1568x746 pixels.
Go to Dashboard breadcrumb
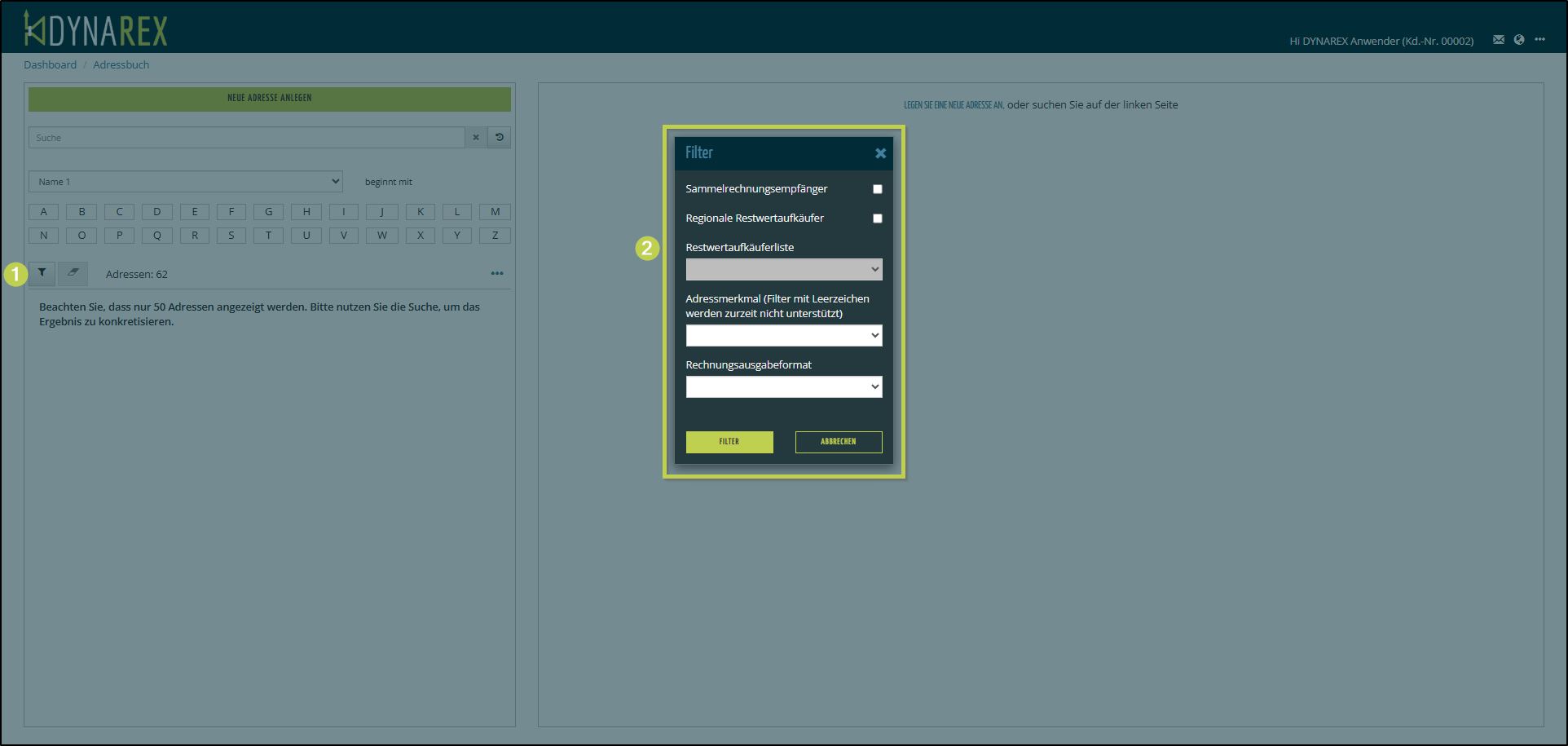click(x=50, y=65)
